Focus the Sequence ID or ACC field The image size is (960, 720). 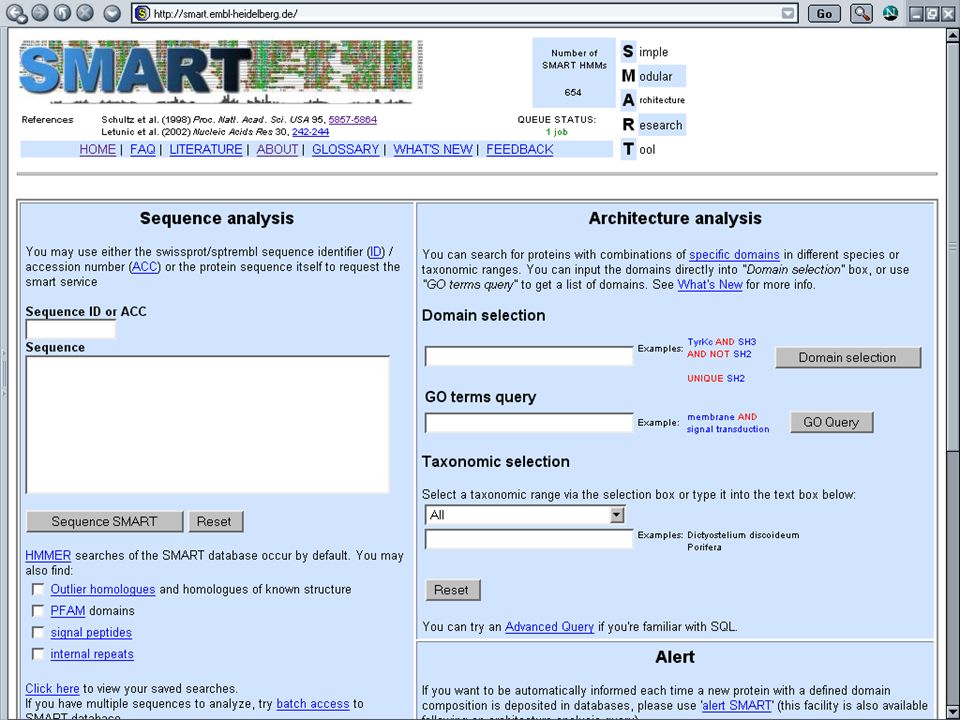[x=70, y=329]
